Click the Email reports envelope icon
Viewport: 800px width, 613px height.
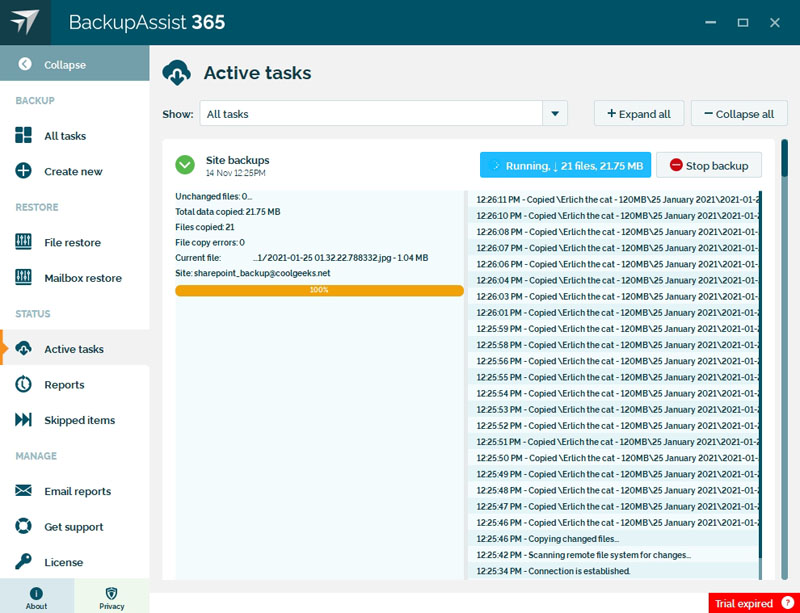coord(23,491)
